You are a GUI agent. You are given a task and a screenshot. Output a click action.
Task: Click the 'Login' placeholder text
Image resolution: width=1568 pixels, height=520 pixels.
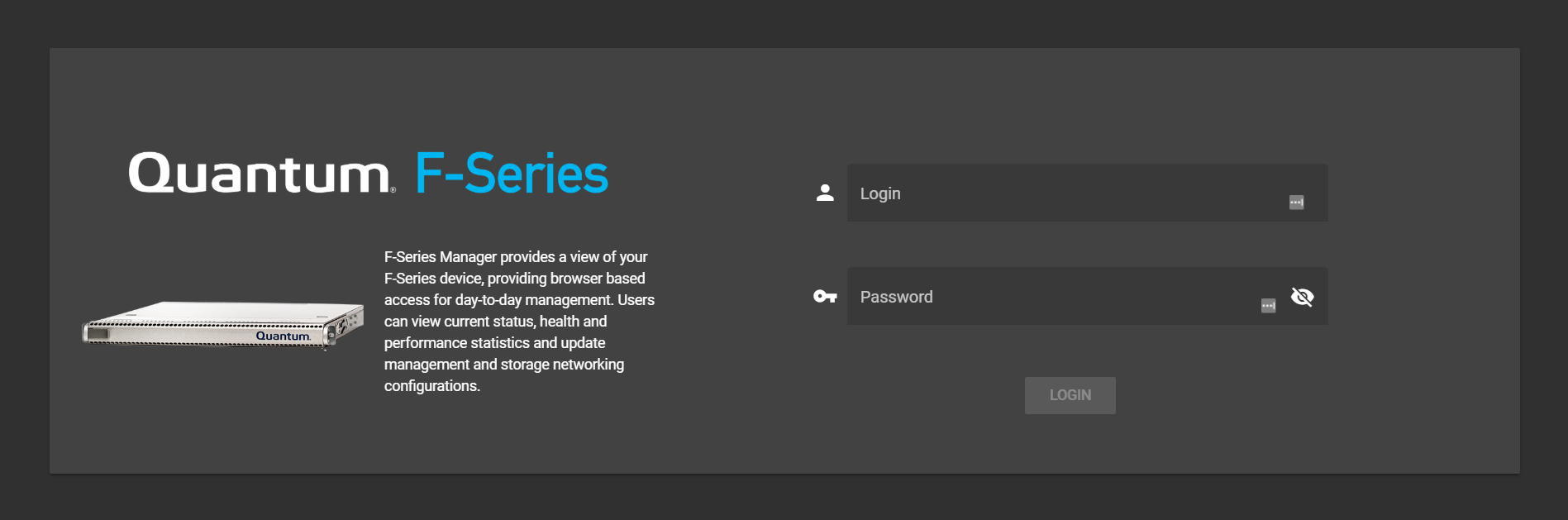[x=880, y=193]
